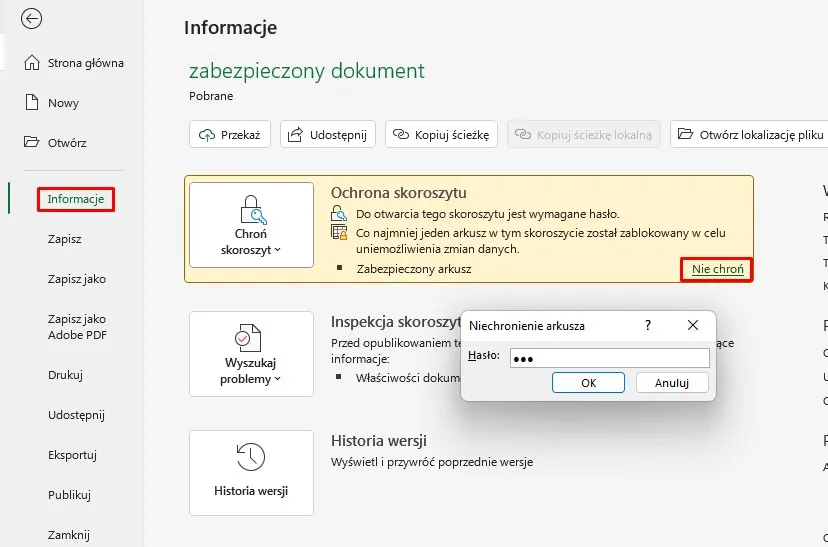
Task: Open Drukuj print page
Action: point(65,375)
